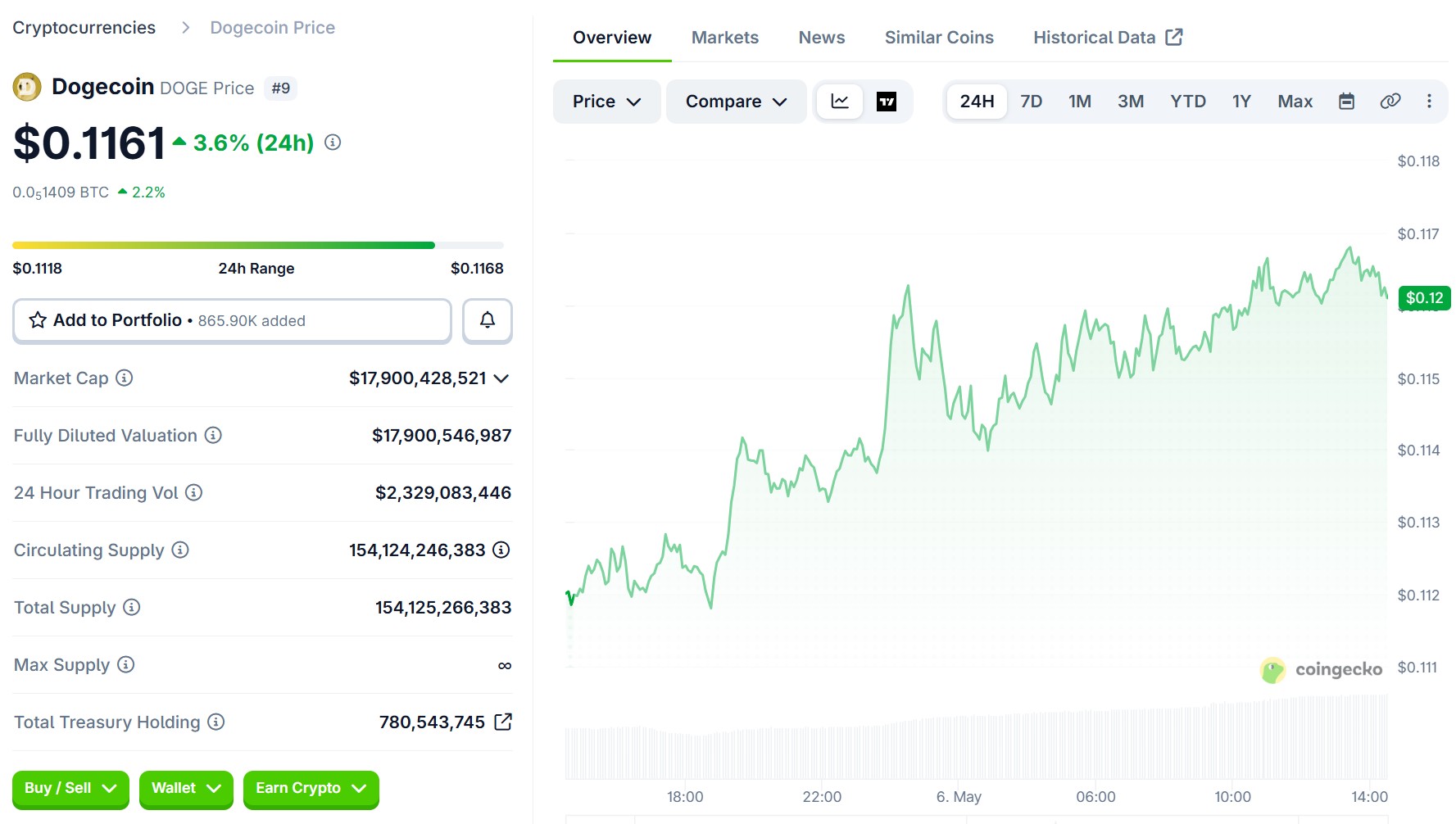
Task: Open Market Cap info icon
Action: (125, 378)
